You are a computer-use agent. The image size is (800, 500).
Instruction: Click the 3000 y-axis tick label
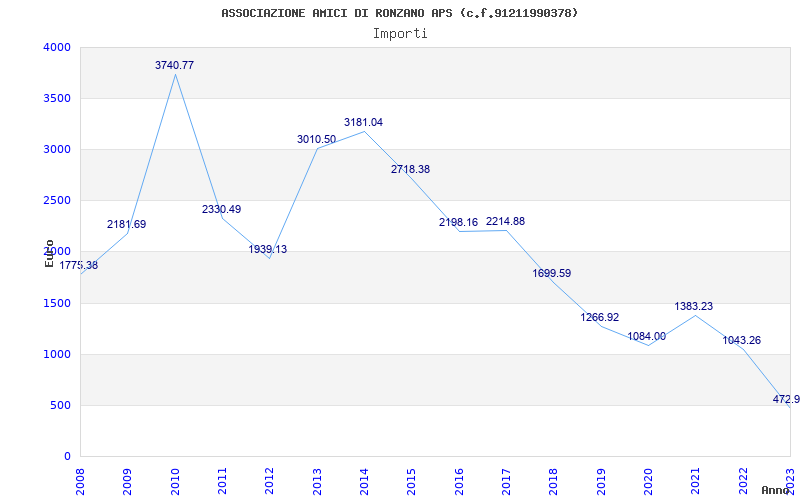(55, 149)
